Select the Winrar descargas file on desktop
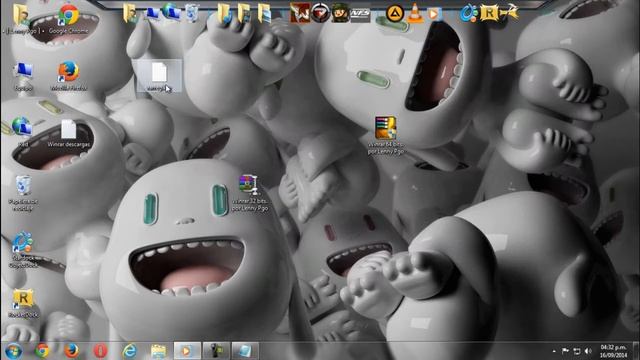Image resolution: width=640 pixels, height=360 pixels. 69,133
